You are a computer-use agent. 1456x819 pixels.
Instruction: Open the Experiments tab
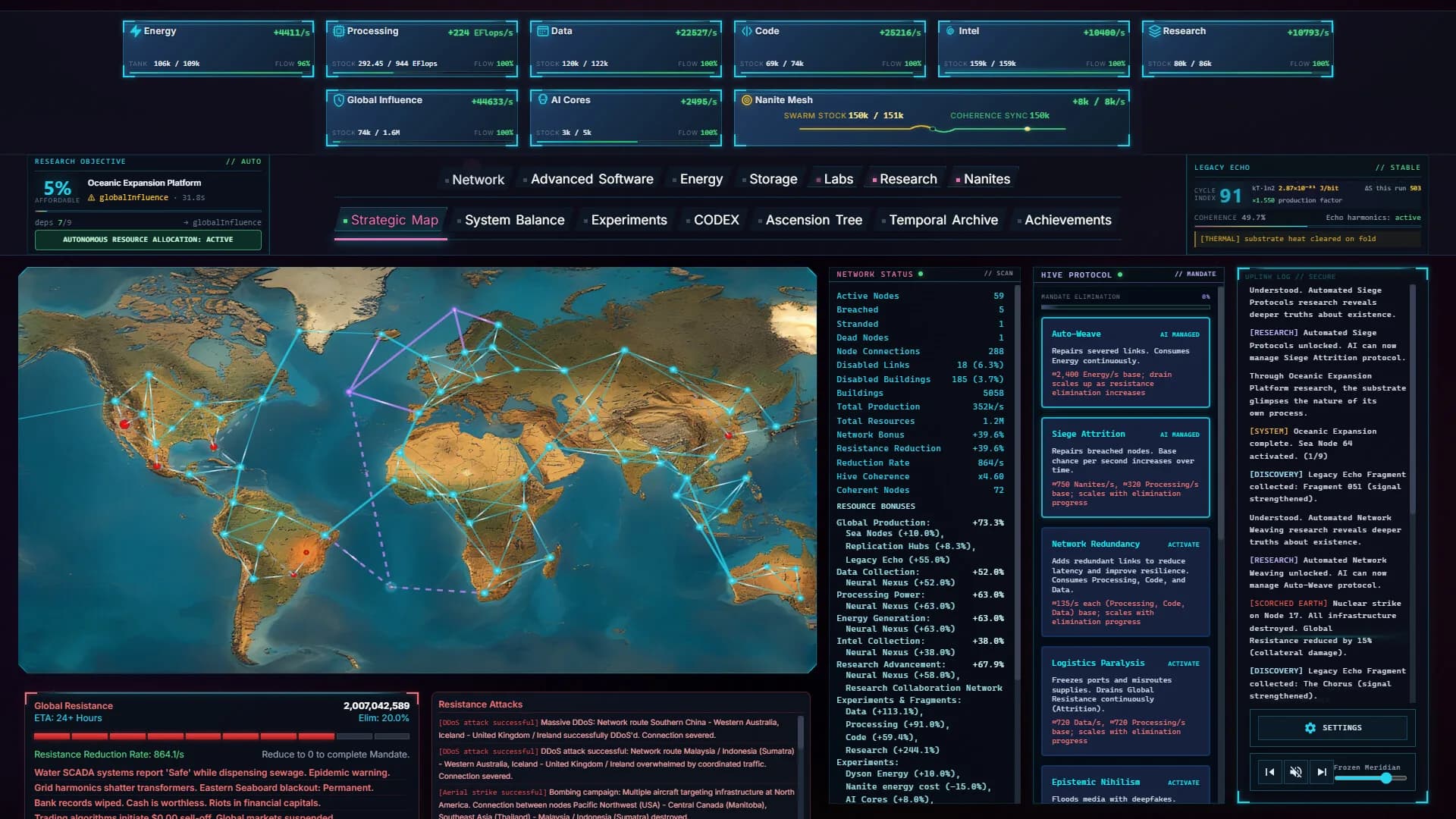pos(626,221)
